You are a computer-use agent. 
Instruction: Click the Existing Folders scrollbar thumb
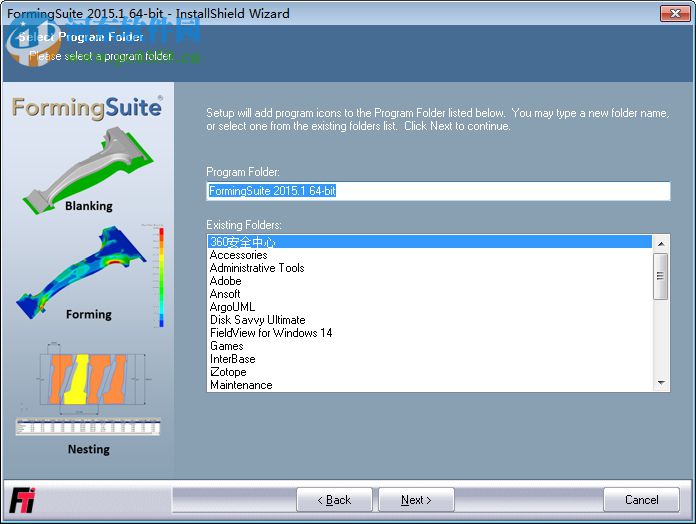661,276
